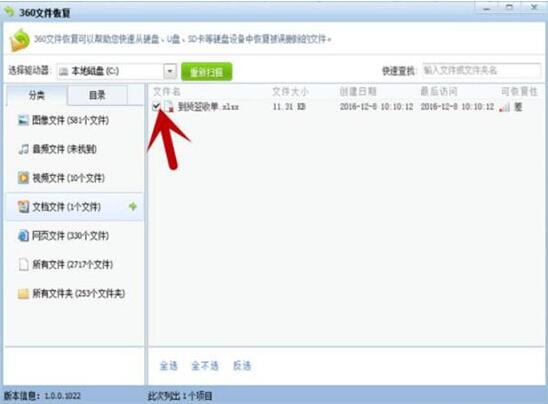
Task: Click the video files play icon
Action: point(23,178)
